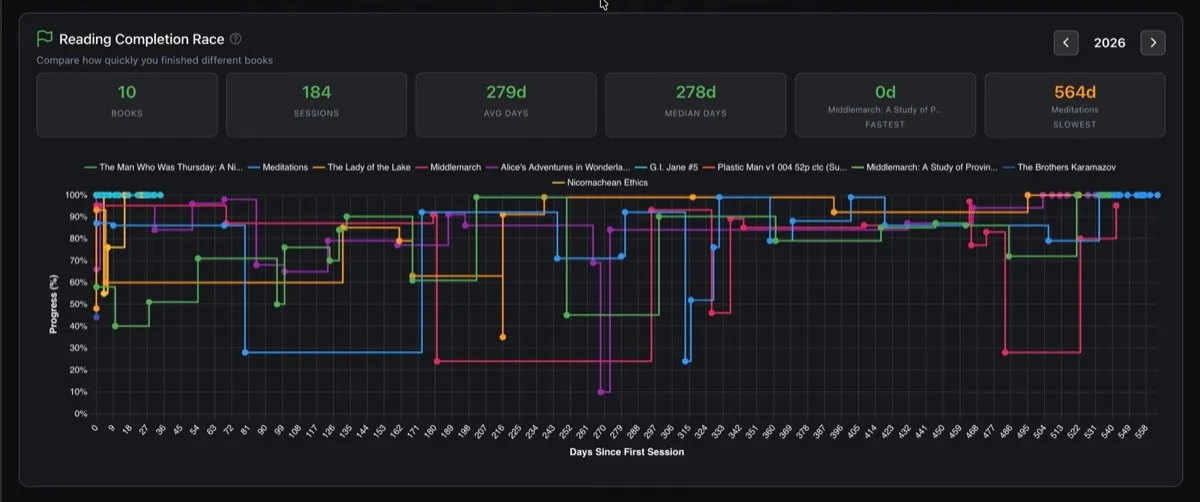This screenshot has height=502, width=1200.
Task: Toggle Alice's Adventures in Wonderland legend entry
Action: click(560, 168)
